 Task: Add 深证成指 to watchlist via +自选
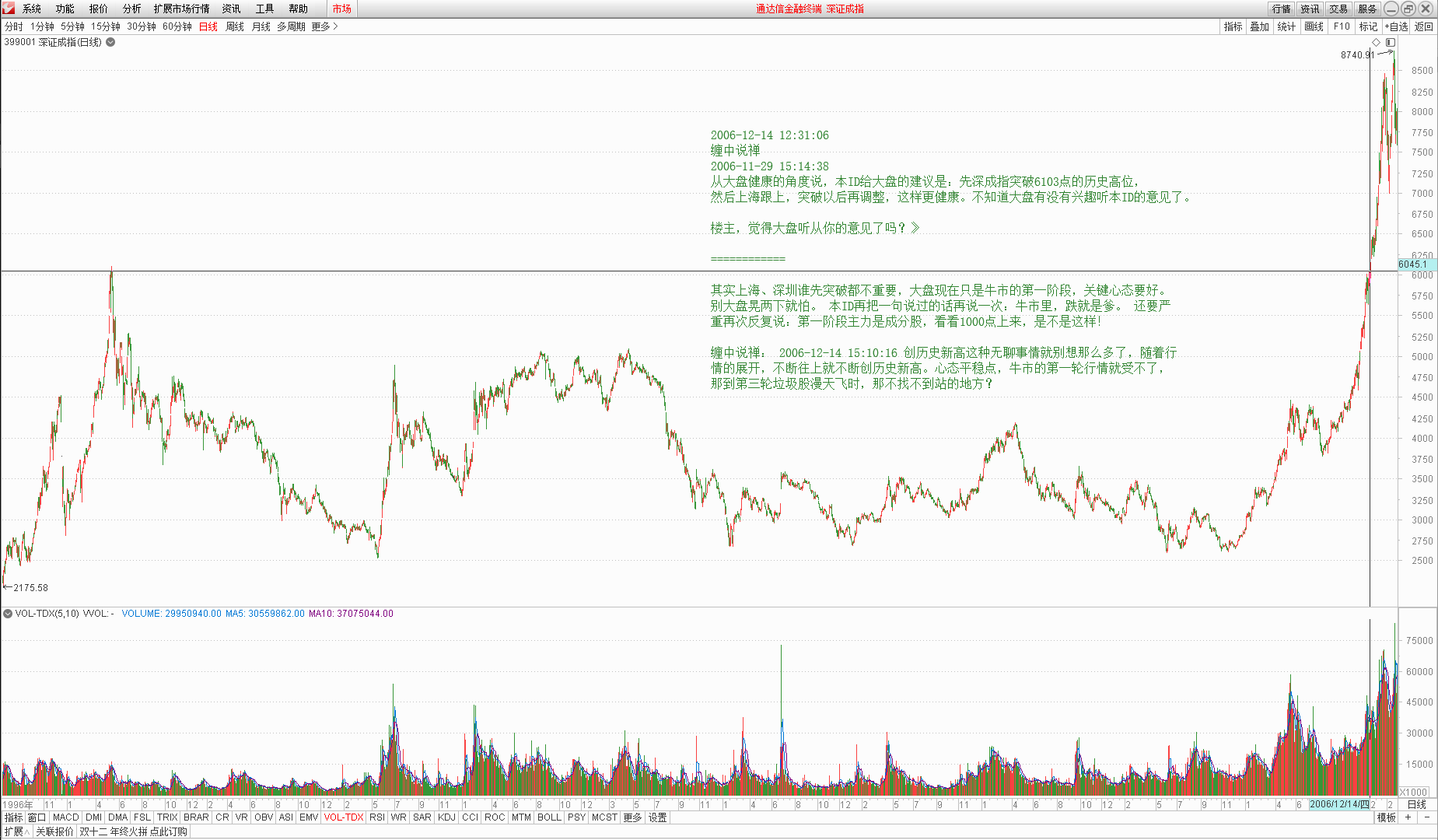coord(1396,26)
